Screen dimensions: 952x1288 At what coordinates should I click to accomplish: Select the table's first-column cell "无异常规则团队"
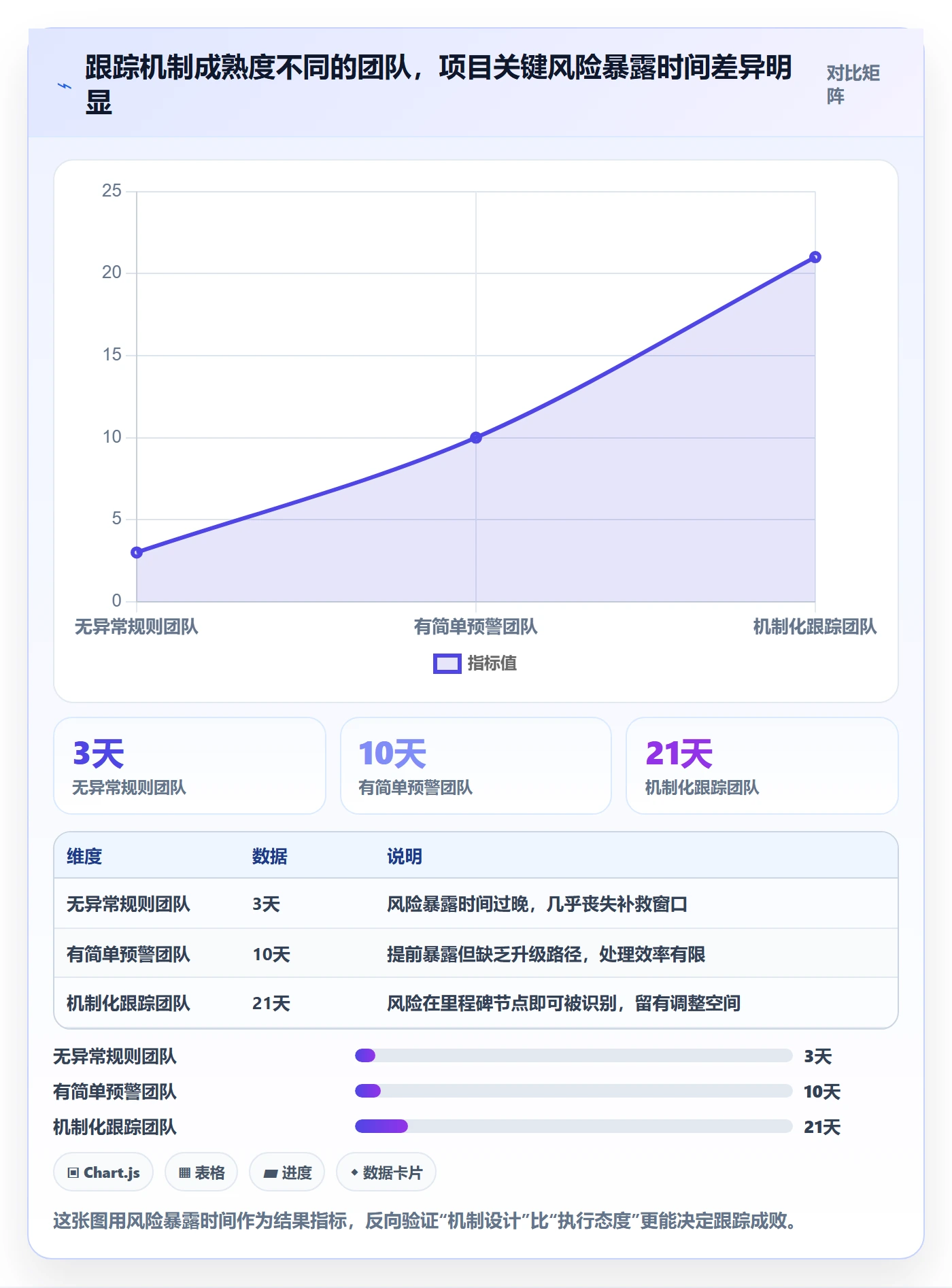(x=129, y=904)
